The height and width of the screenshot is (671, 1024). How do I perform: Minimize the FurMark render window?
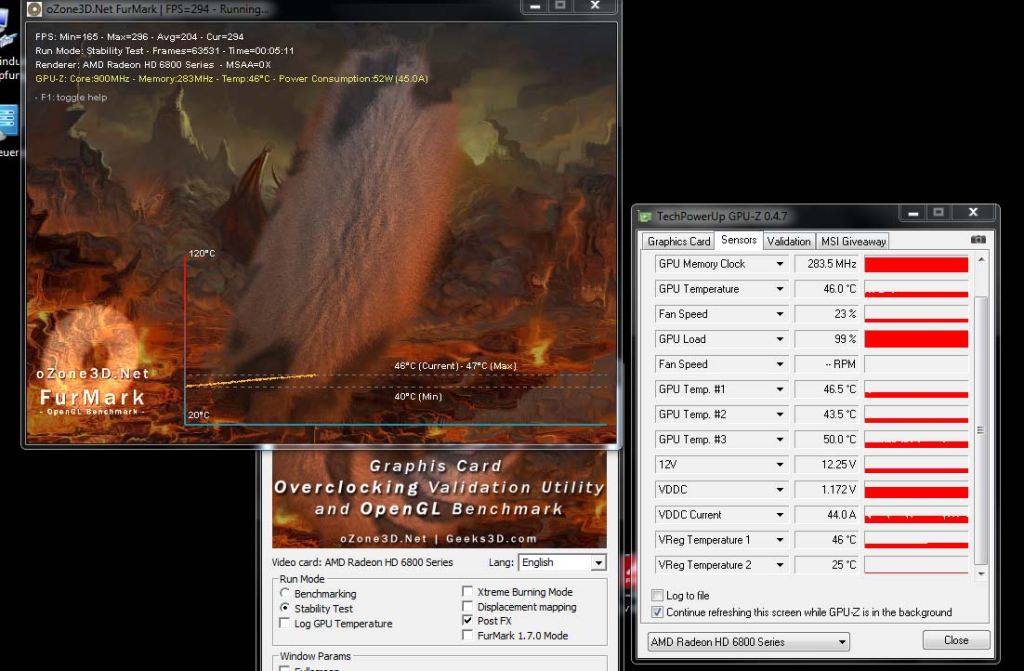(534, 6)
